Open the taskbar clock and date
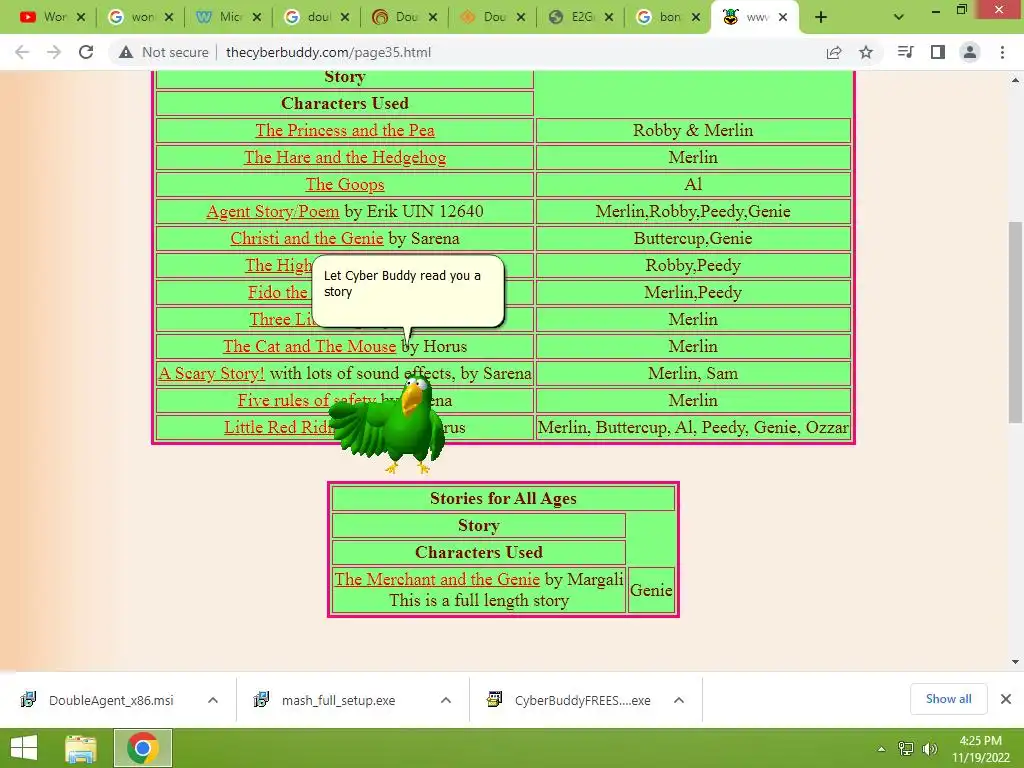 pyautogui.click(x=980, y=749)
